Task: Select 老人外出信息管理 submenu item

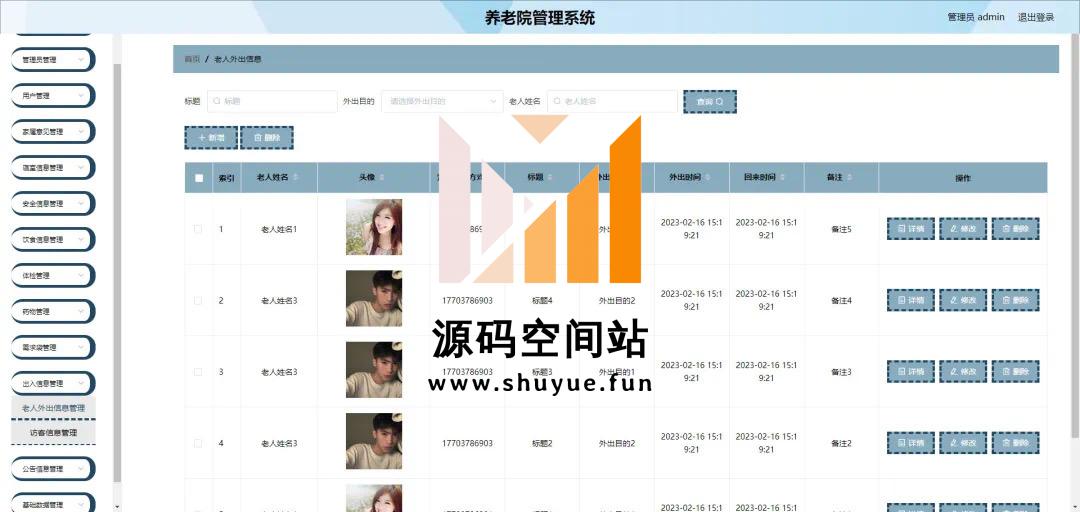Action: coord(53,408)
